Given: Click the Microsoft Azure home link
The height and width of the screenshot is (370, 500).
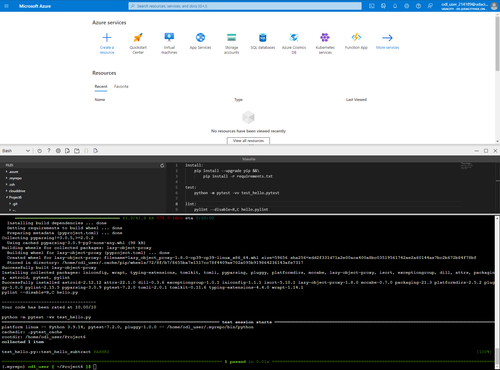Looking at the screenshot, I should [x=35, y=6].
